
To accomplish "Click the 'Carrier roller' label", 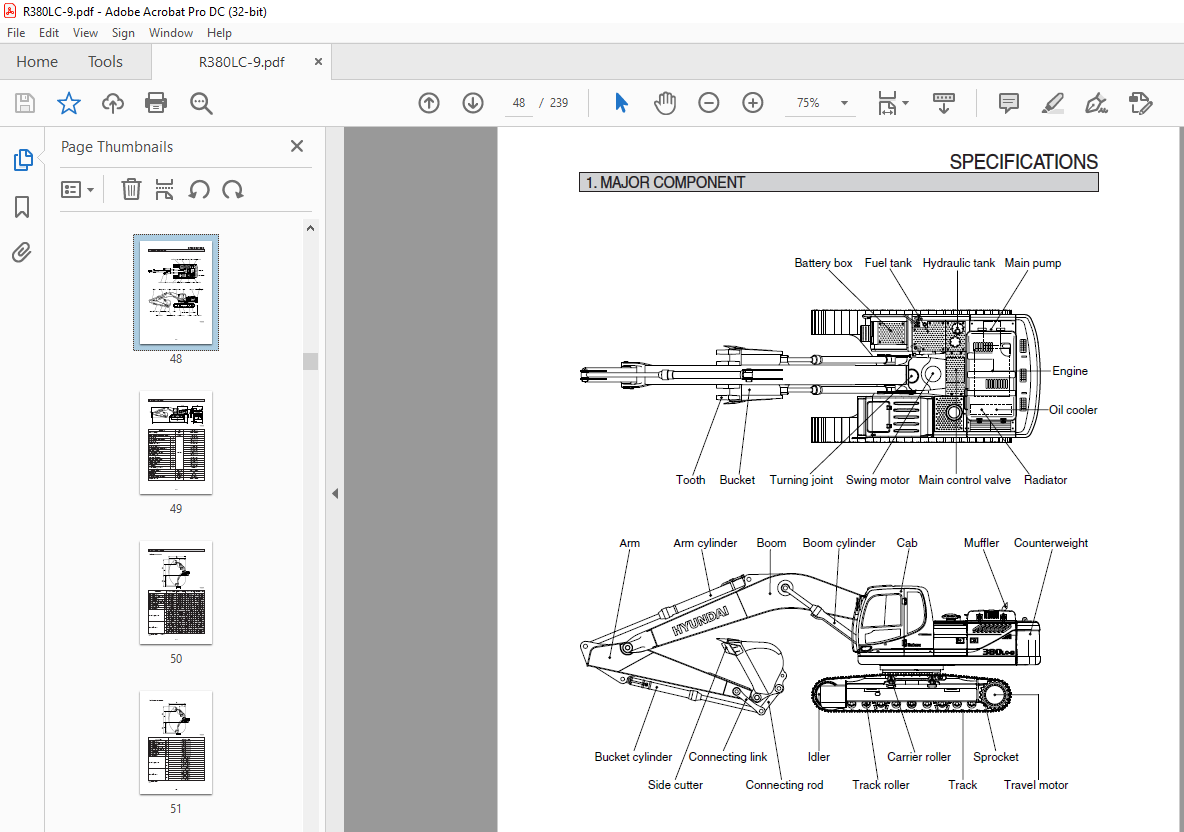I will pyautogui.click(x=919, y=757).
